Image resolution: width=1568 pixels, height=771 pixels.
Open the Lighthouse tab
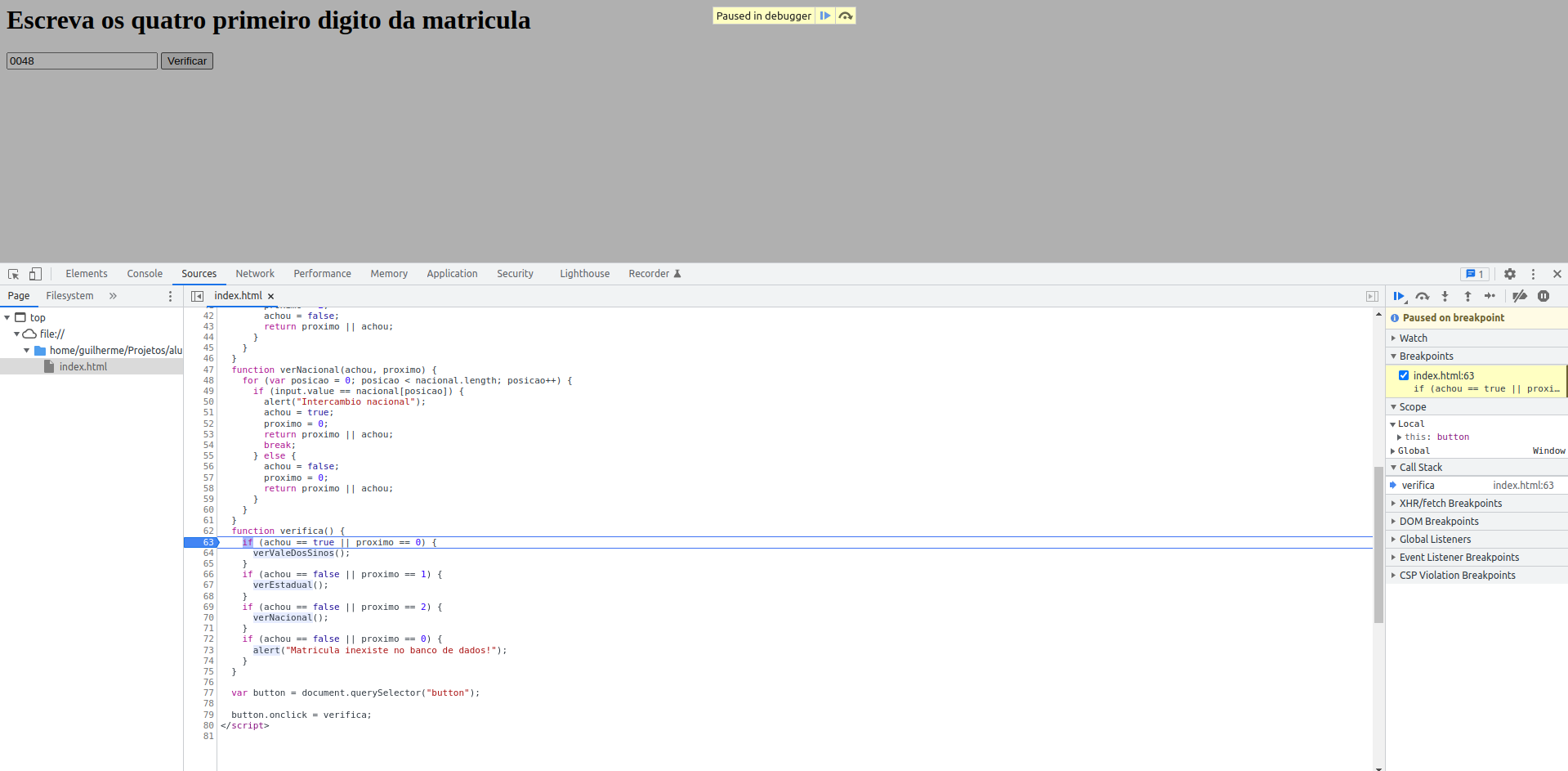pos(584,274)
